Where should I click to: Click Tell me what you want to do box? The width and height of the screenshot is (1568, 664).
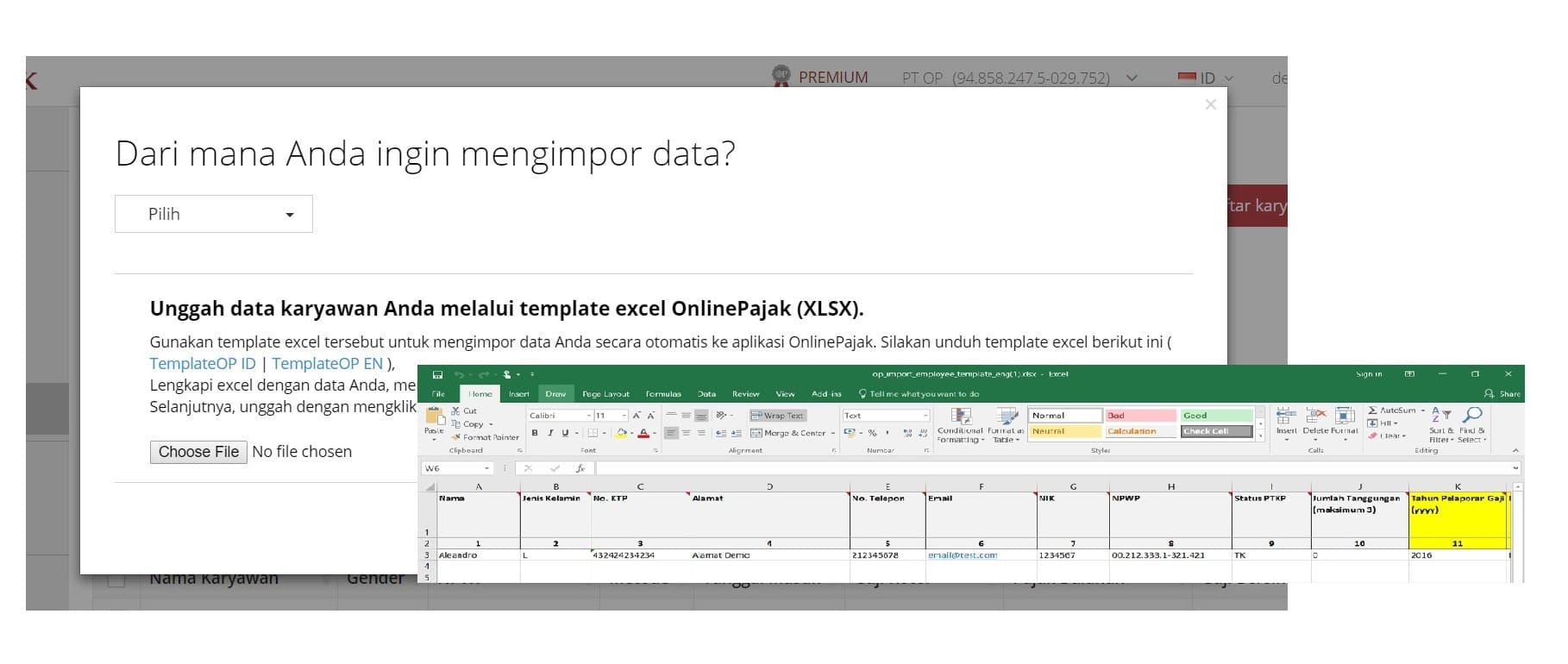click(x=919, y=394)
